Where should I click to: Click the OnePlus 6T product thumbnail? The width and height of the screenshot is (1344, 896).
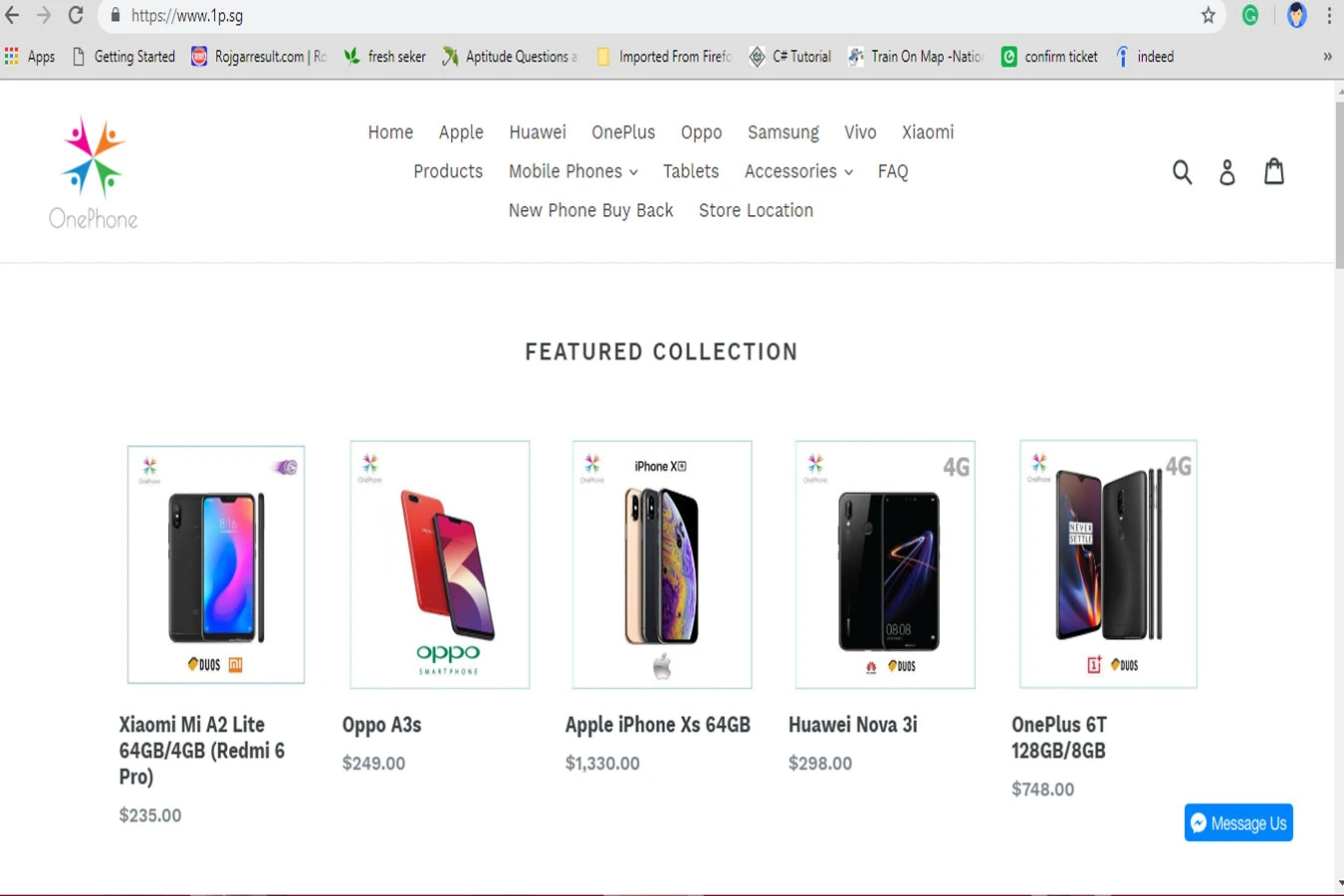tap(1108, 564)
